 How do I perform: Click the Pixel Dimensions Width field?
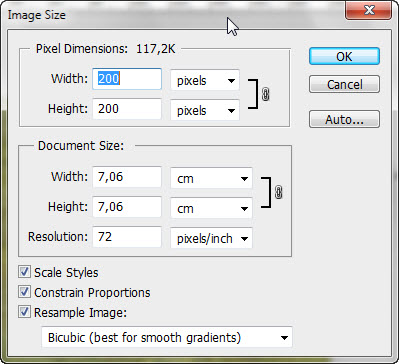click(127, 79)
